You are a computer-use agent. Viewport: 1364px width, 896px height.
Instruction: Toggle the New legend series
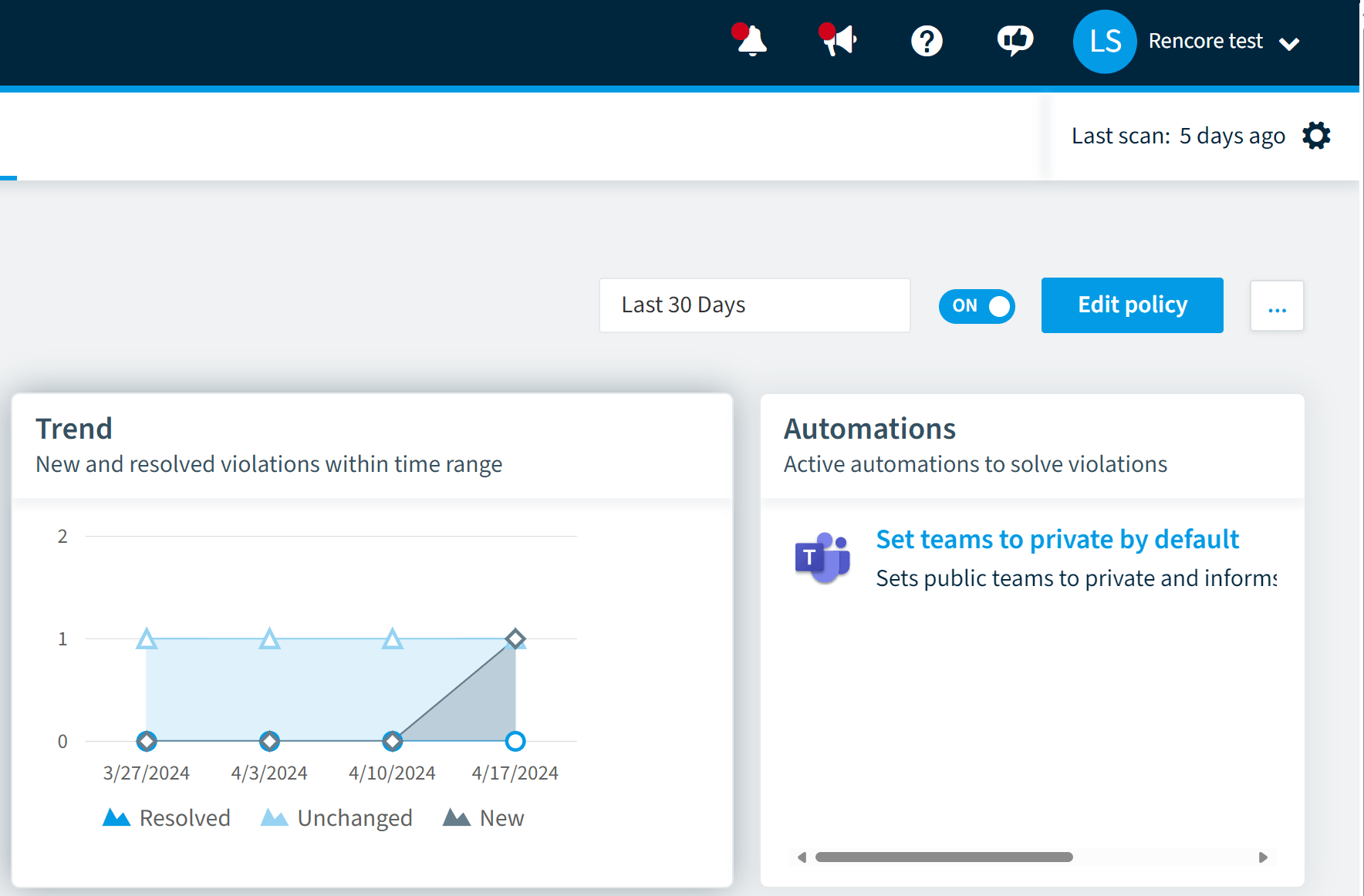tap(484, 817)
